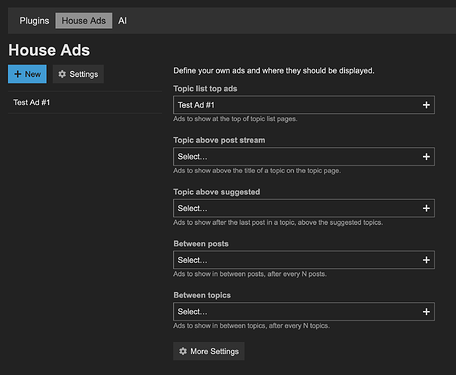Click the House Ads page heading
456x375 pixels.
point(49,50)
